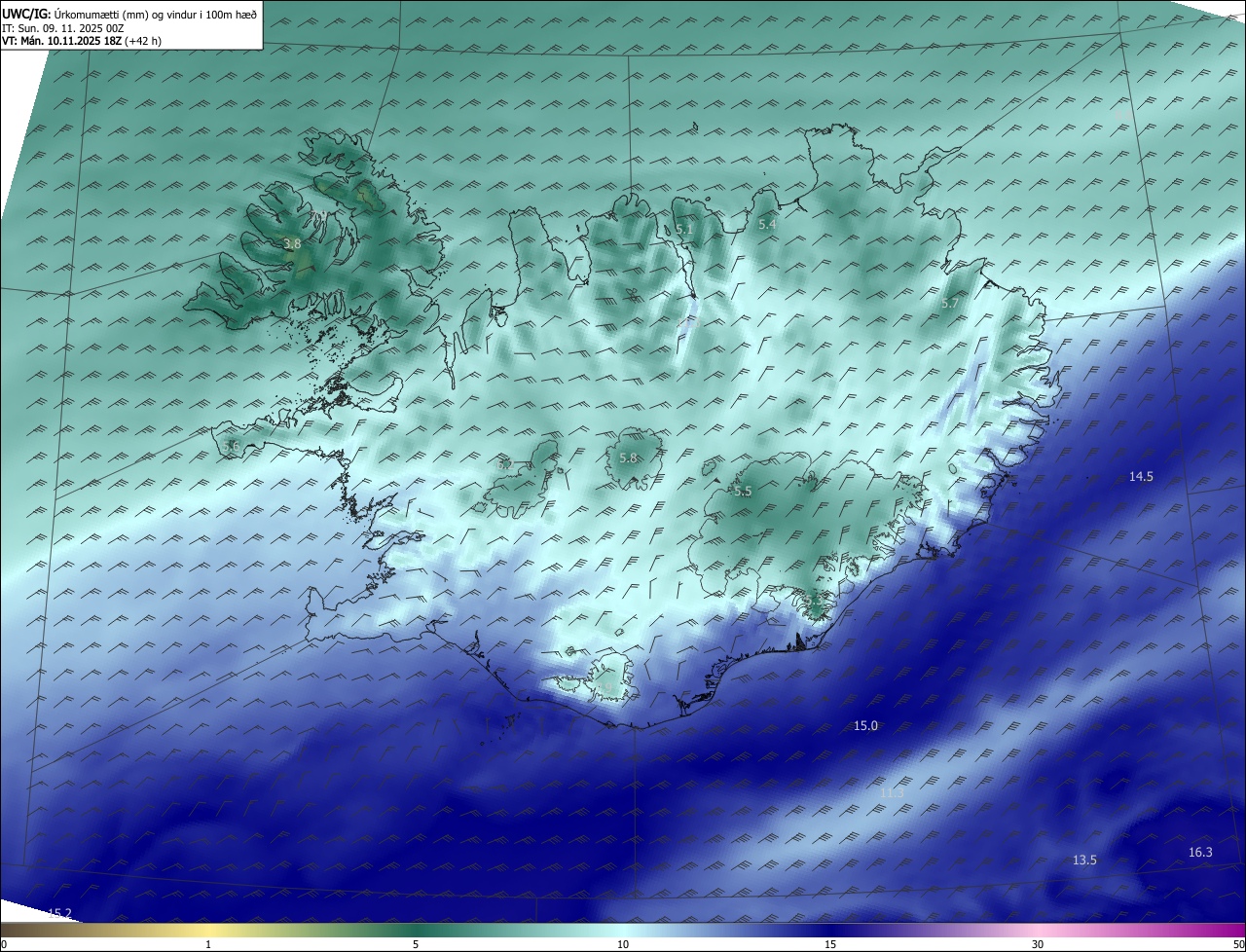Click the '5.6' value on the map
1246x952 pixels.
point(231,446)
